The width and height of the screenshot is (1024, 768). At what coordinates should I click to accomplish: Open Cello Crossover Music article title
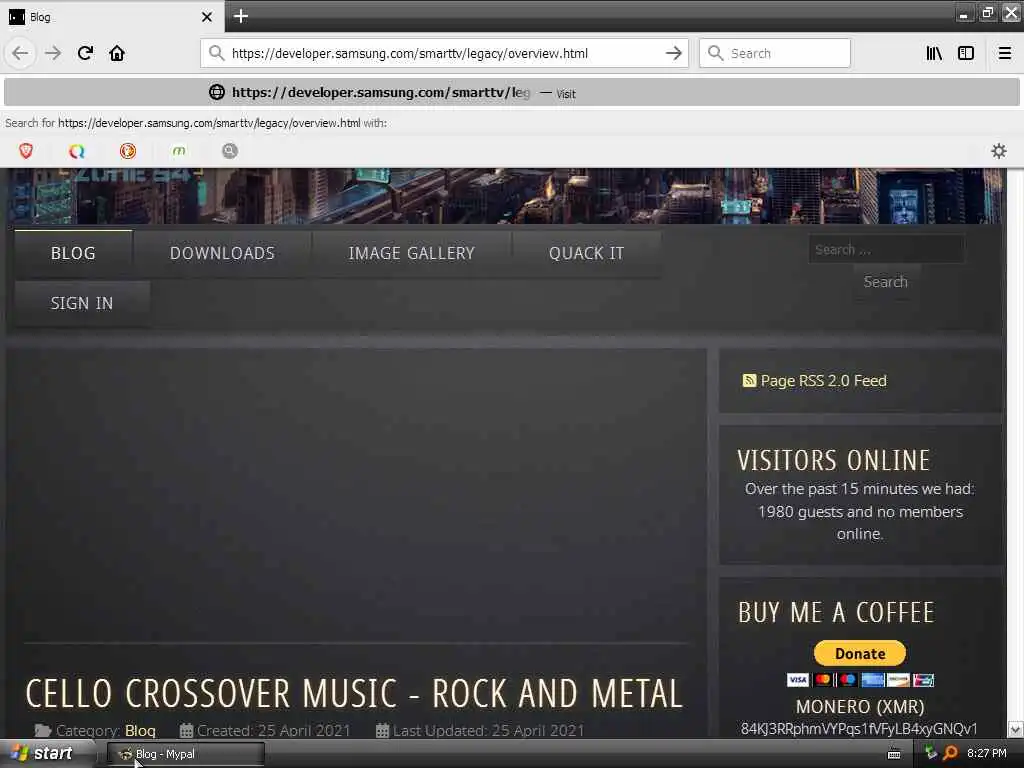[x=354, y=694]
